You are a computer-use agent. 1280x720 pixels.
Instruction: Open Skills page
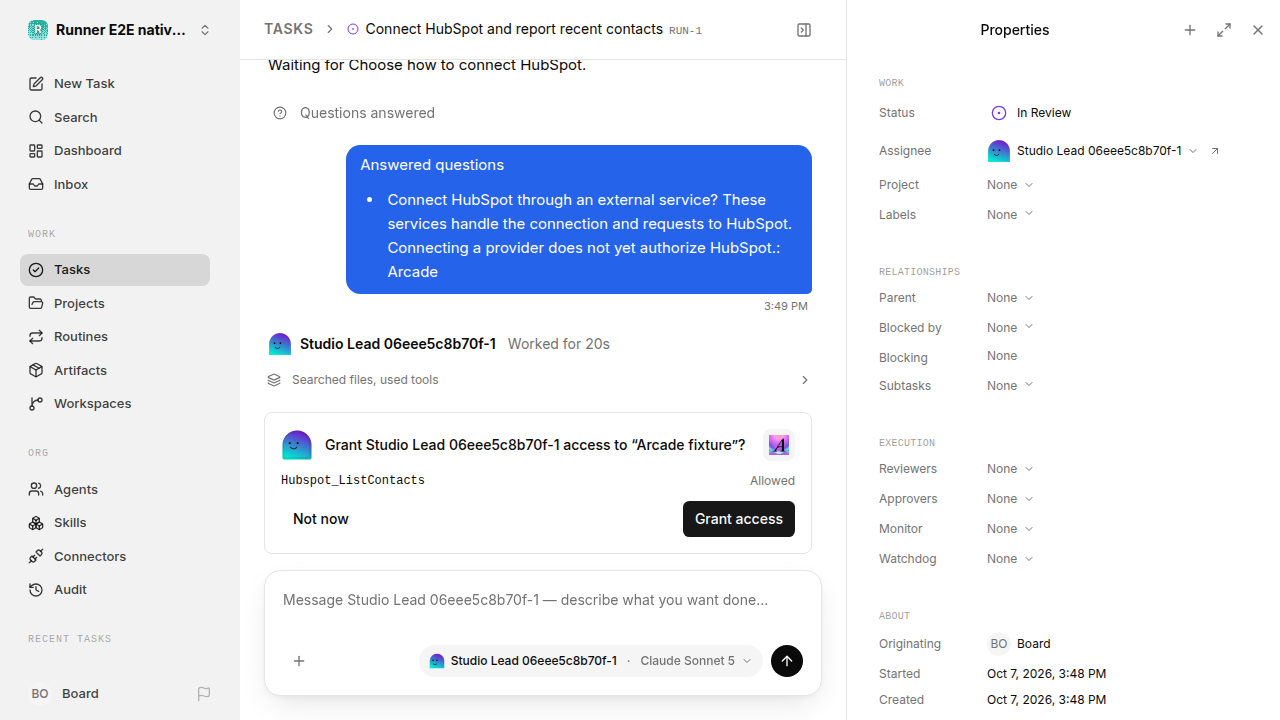click(115, 523)
